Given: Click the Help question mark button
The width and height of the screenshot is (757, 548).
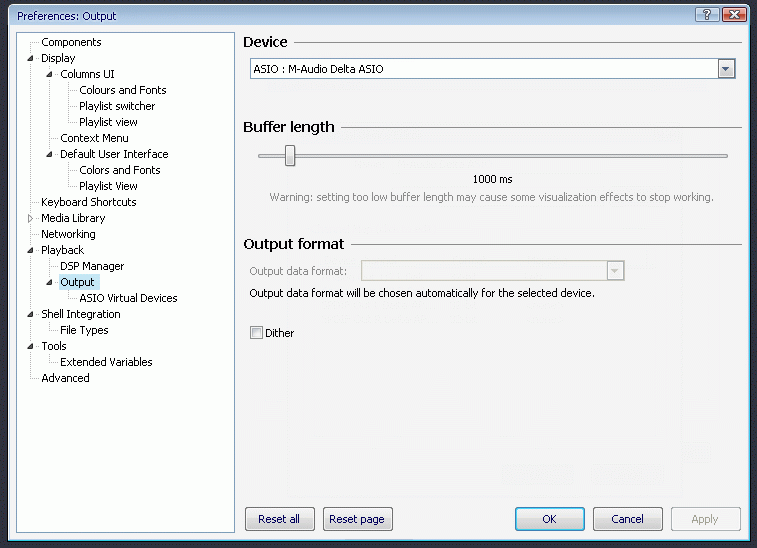Looking at the screenshot, I should pyautogui.click(x=708, y=15).
